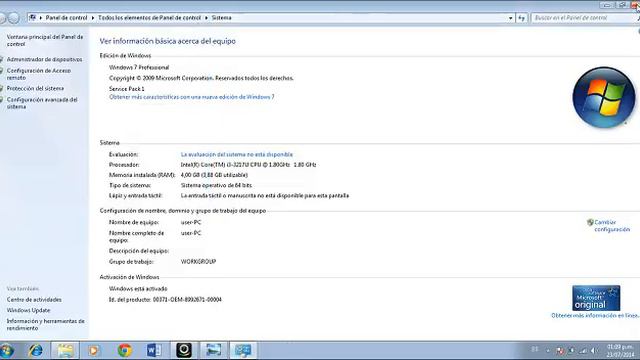Click the user-PC value beside Nombre de equipo
This screenshot has height=360, width=640.
191,222
